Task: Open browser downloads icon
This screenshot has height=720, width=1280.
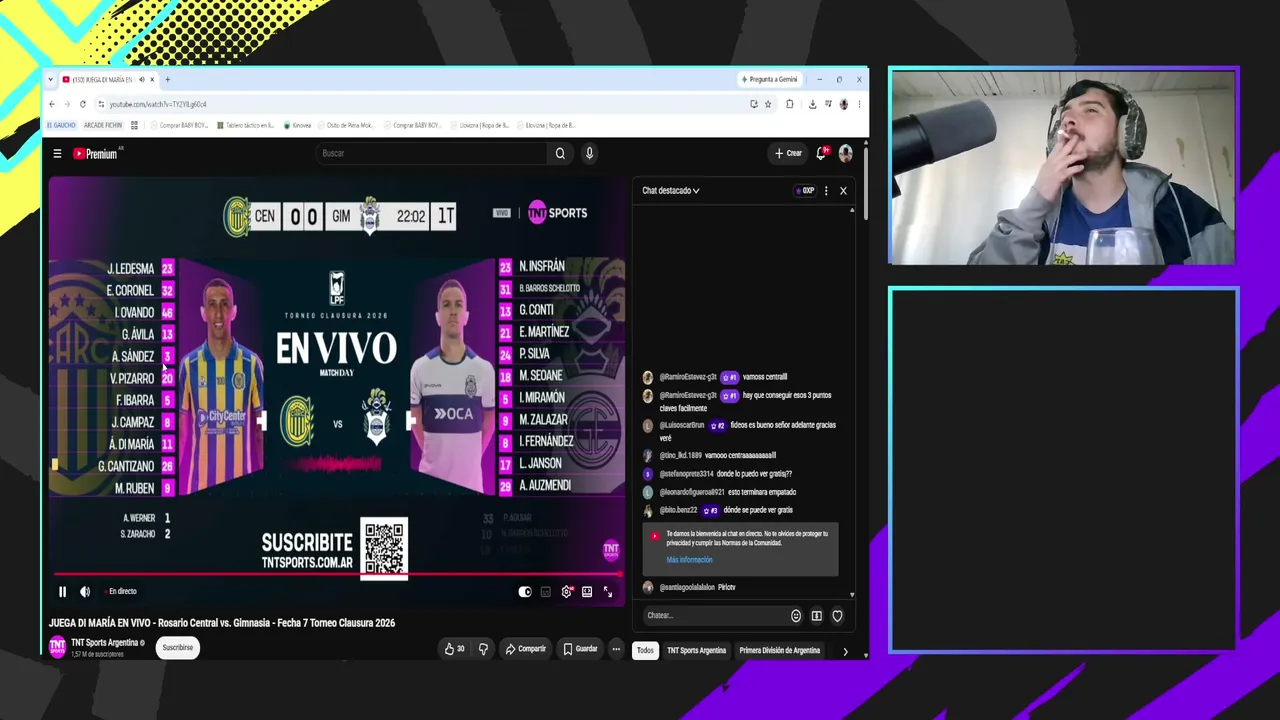Action: click(812, 104)
